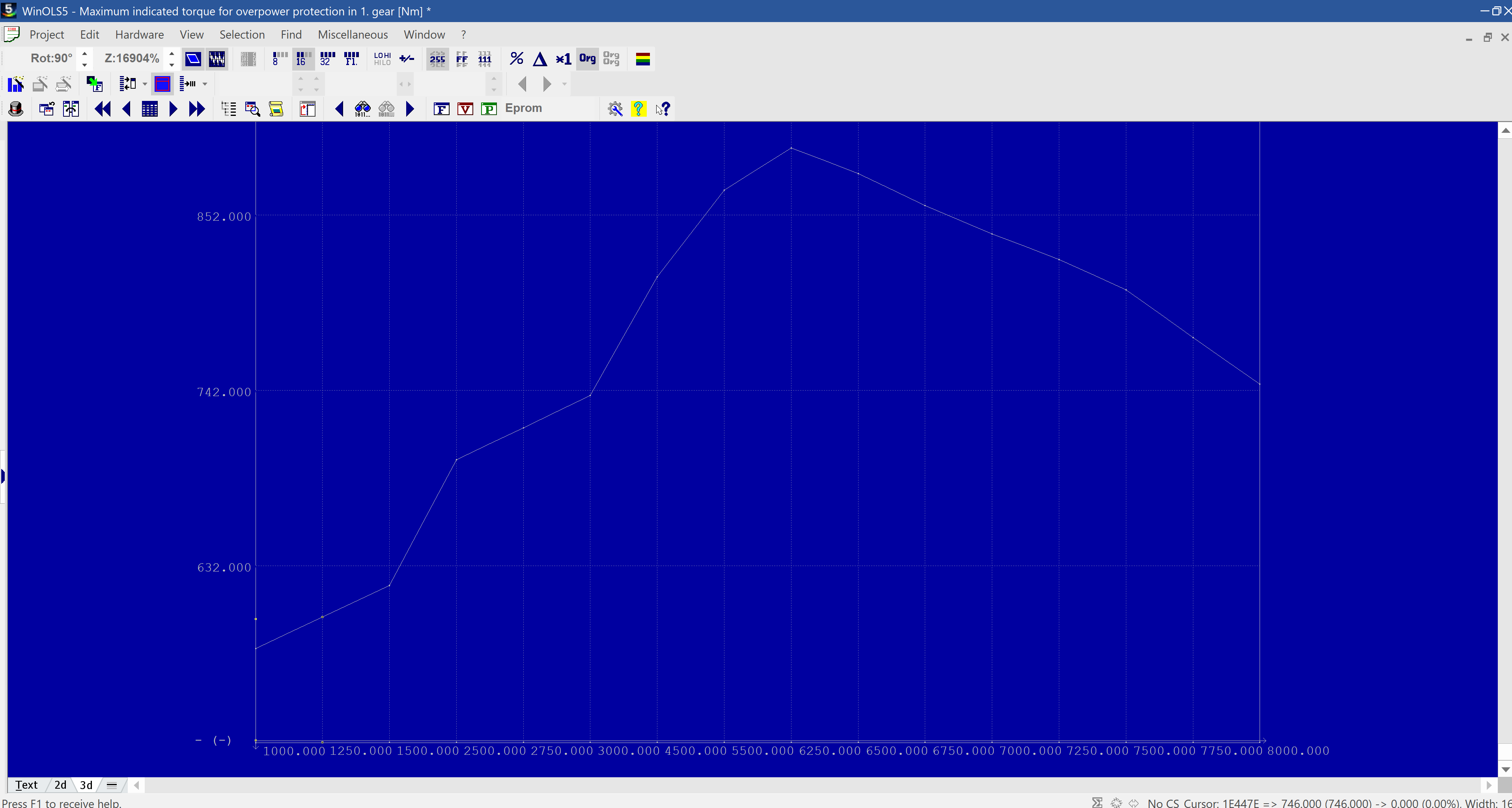Click the x1 factor display icon

564,59
